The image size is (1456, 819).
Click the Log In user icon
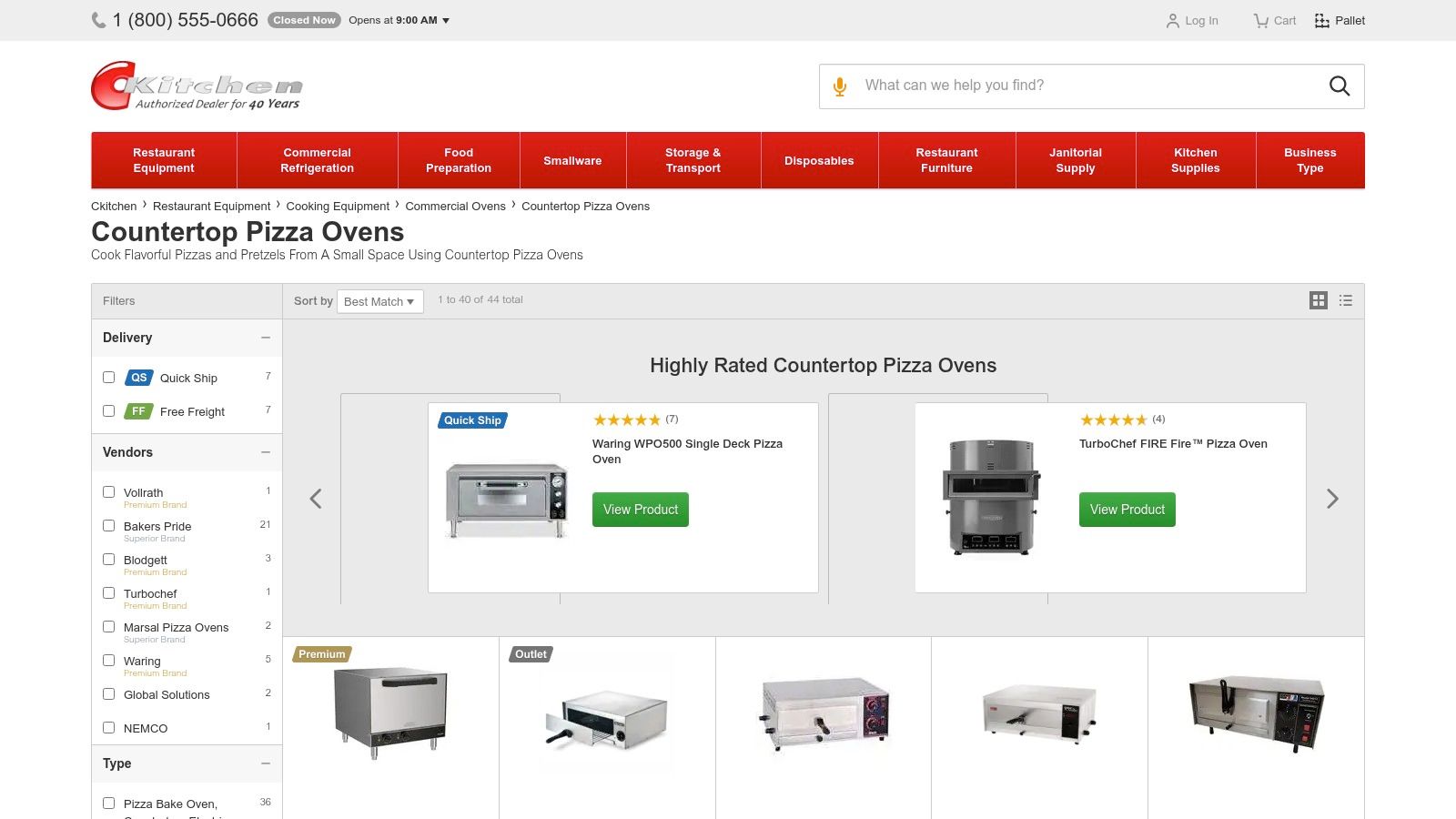coord(1172,21)
